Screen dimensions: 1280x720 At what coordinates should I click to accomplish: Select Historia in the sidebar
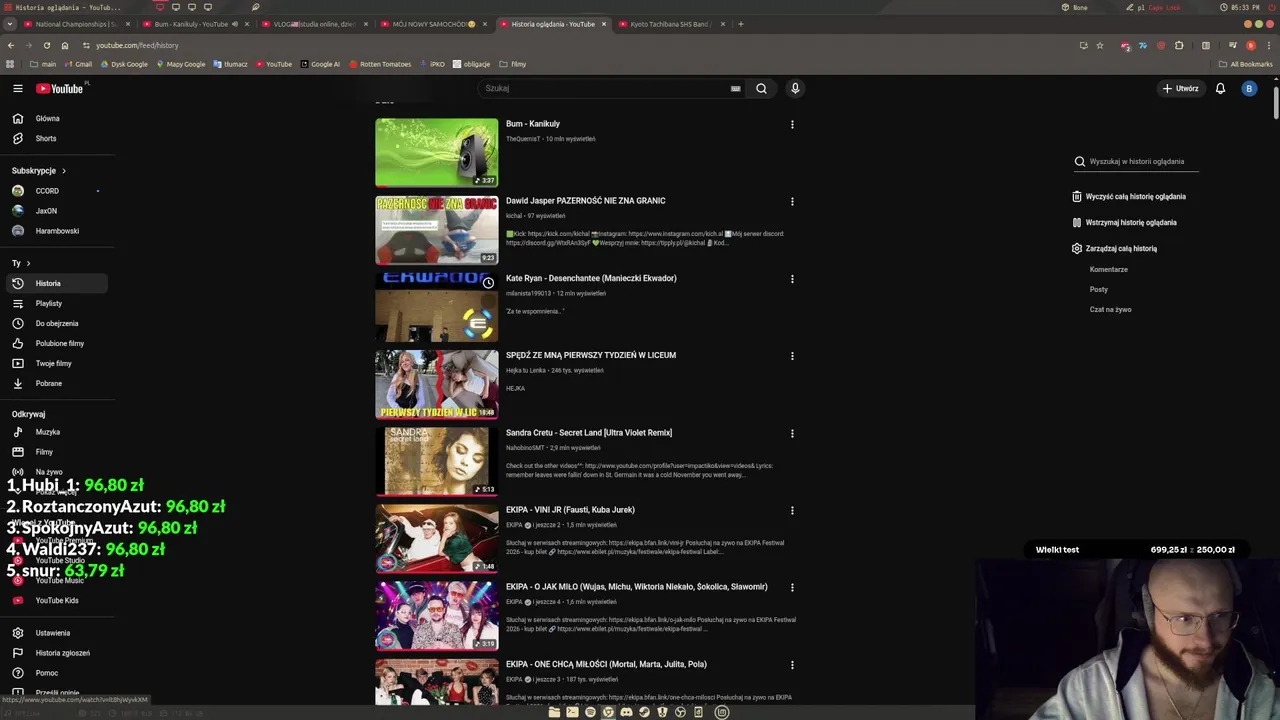coord(55,283)
